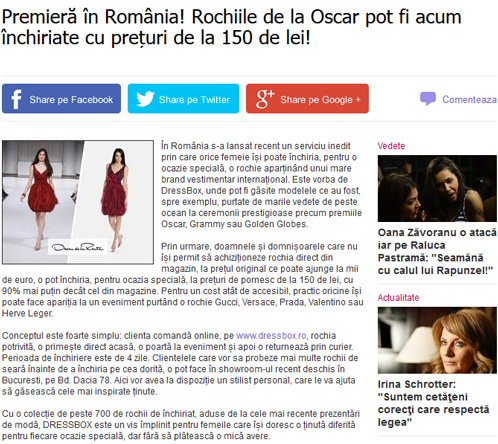
Task: Click the article title Premieră în România
Action: [x=231, y=27]
